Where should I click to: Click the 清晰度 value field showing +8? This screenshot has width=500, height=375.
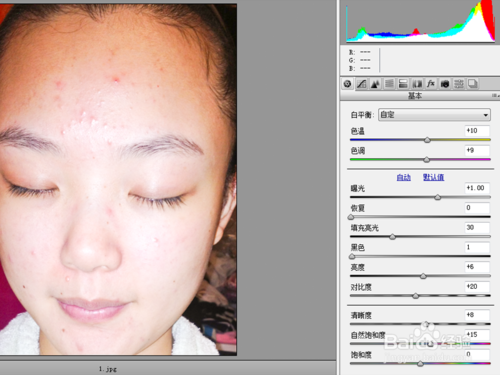(477, 315)
